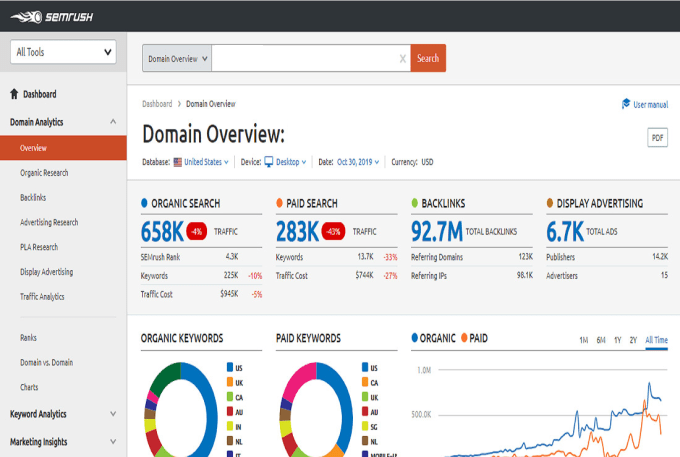Collapse the Domain Analytics section
Screen dimensions: 680x457
(111, 122)
